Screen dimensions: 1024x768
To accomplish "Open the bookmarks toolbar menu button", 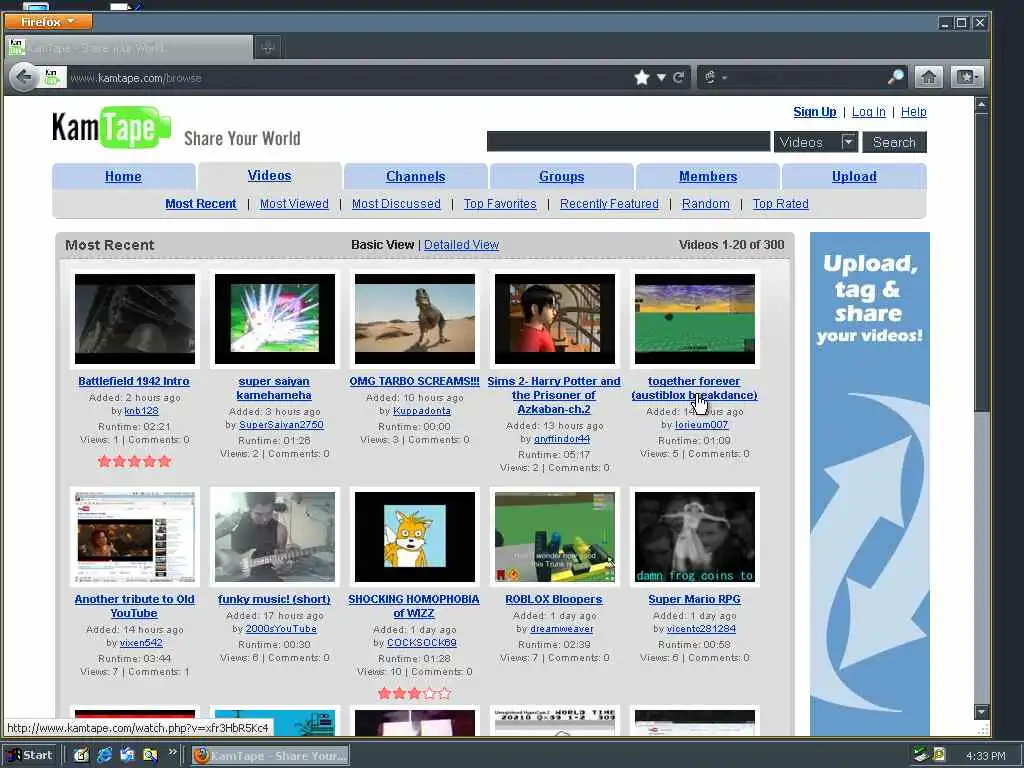I will 967,77.
